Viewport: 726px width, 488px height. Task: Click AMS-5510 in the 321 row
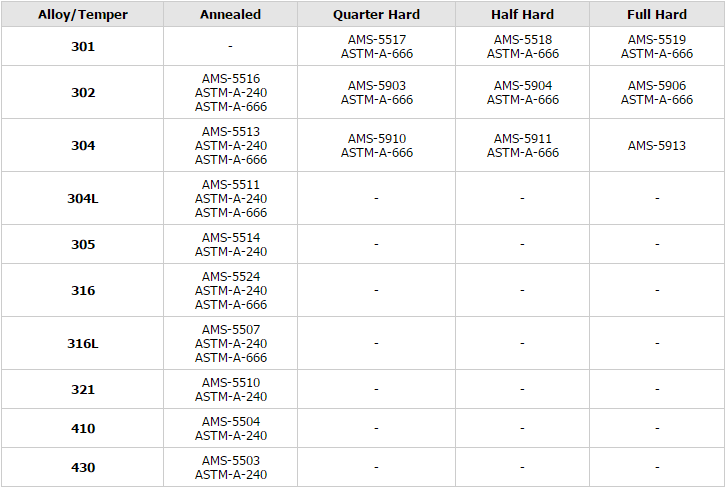click(x=231, y=383)
